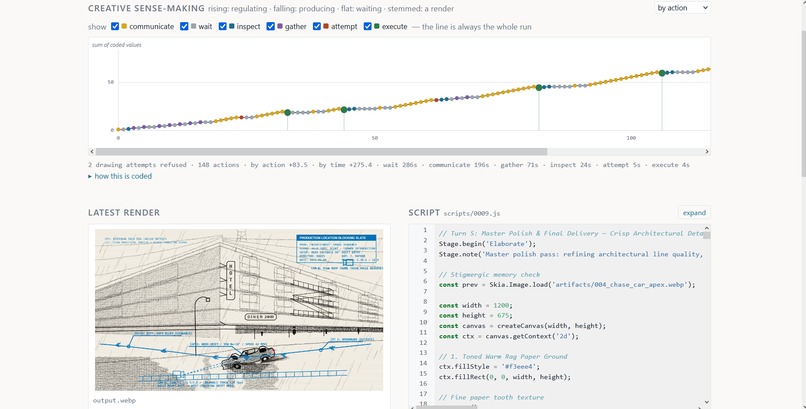This screenshot has width=806, height=409.
Task: Click the yellow communicate legend swatch
Action: click(x=124, y=26)
